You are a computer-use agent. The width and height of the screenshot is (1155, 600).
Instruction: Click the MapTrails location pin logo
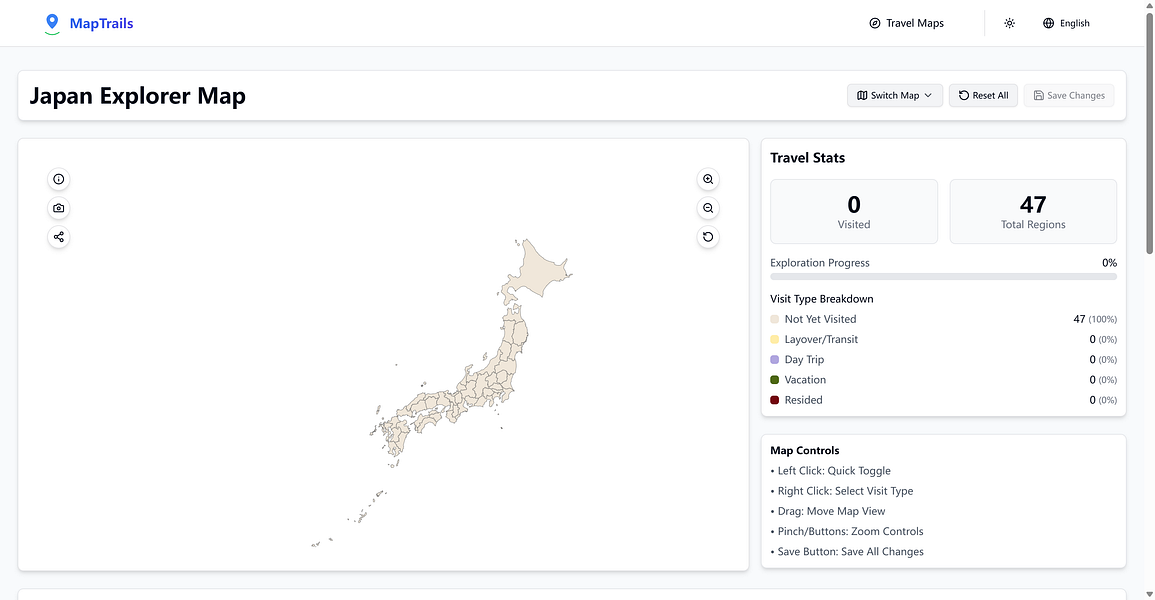pyautogui.click(x=52, y=23)
